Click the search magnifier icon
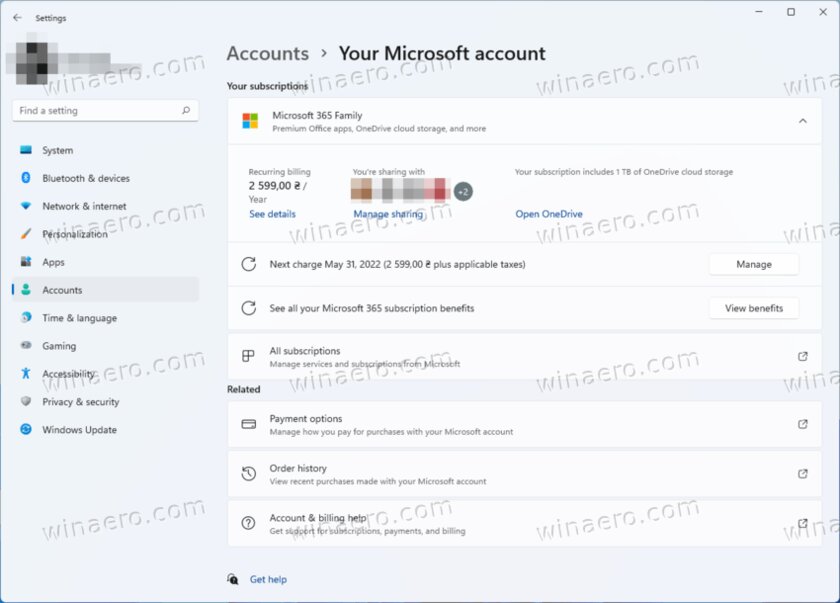The height and width of the screenshot is (603, 840). click(x=186, y=110)
